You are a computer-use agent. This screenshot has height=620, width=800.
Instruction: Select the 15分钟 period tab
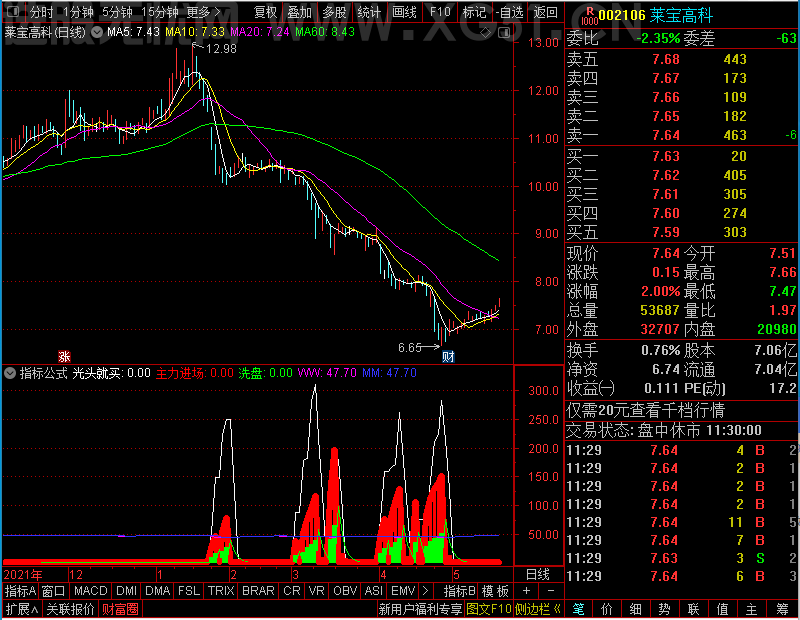point(159,12)
